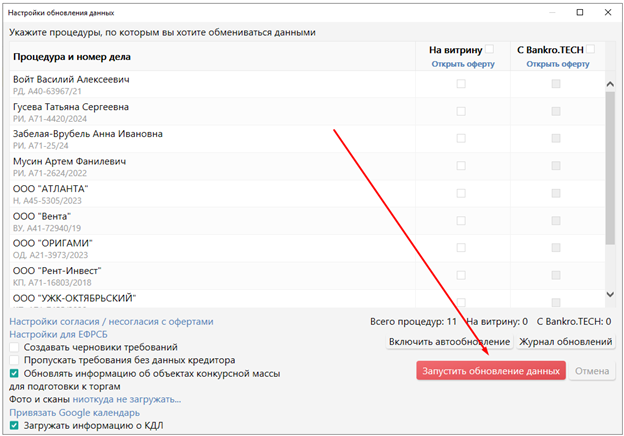The height and width of the screenshot is (436, 624).
Task: Check На витрину for ООО "Вента"
Action: coord(461,221)
